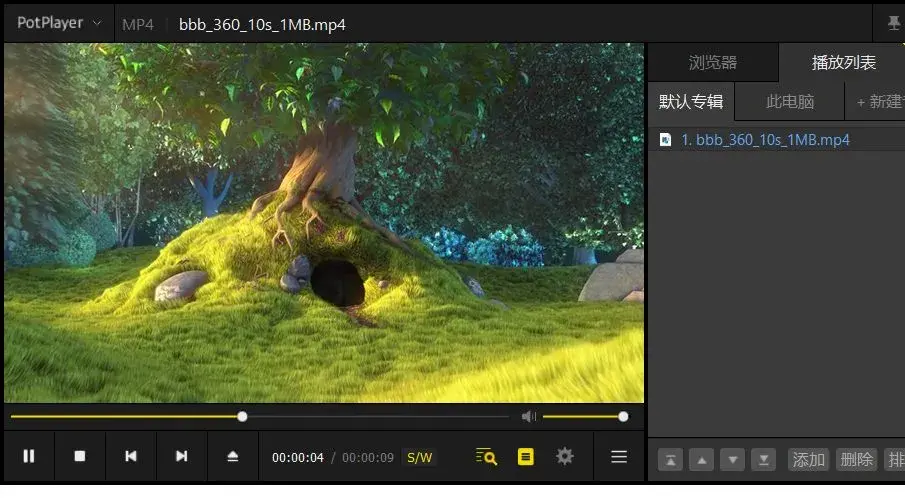Viewport: 905px width, 500px height.
Task: Switch to the 播放列表 tab
Action: [843, 62]
